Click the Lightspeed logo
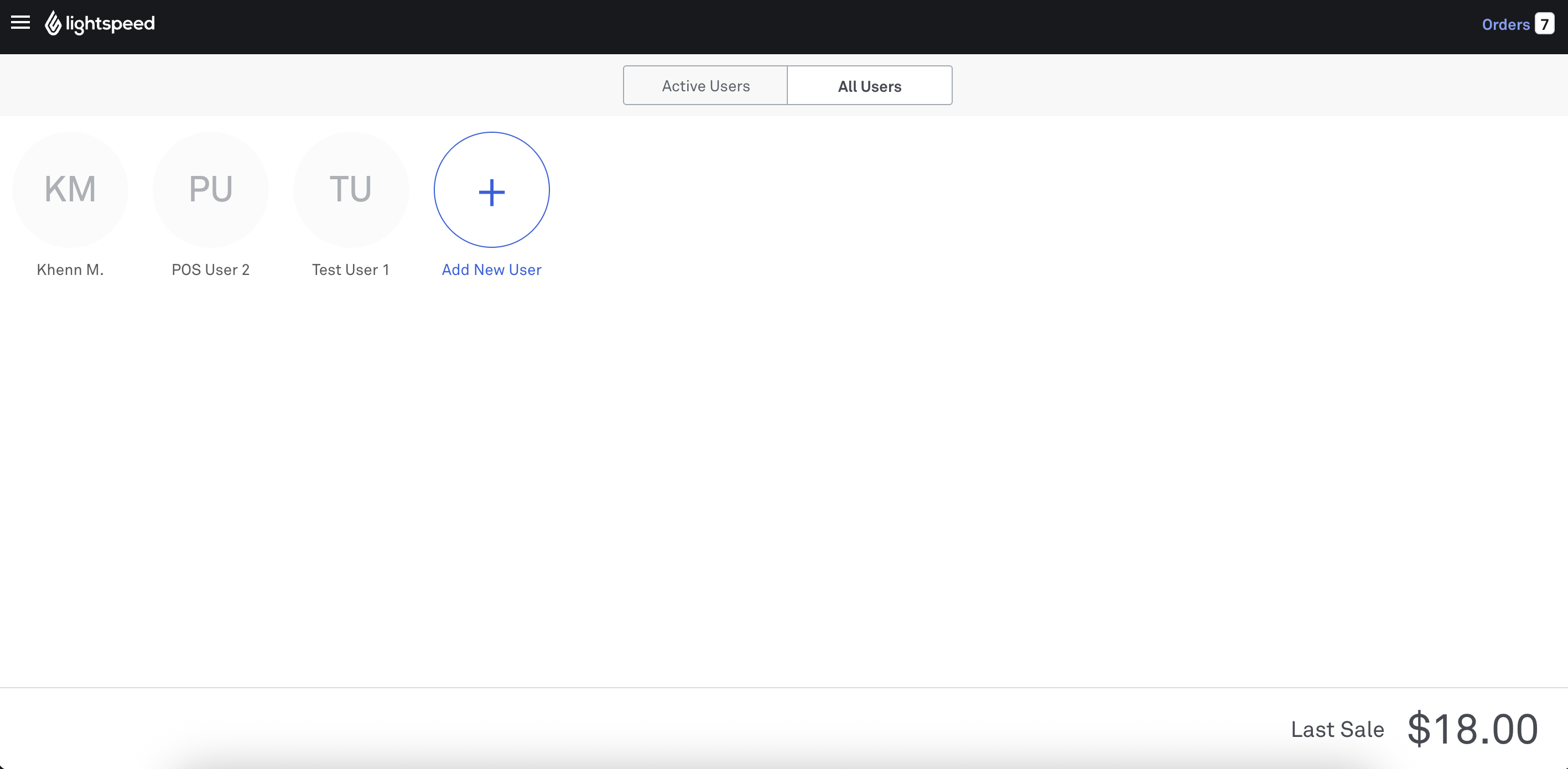The image size is (1568, 769). (x=100, y=23)
